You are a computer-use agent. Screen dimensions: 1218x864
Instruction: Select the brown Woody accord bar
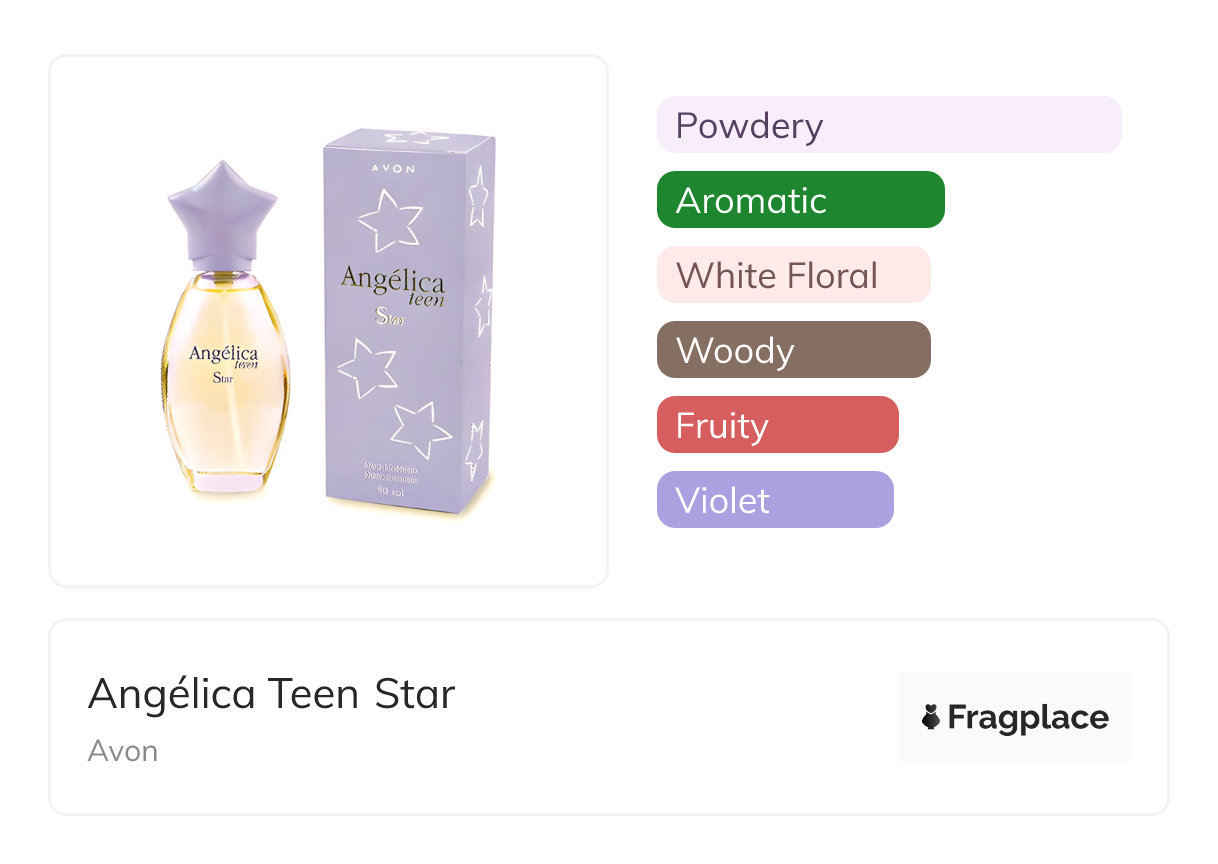793,350
